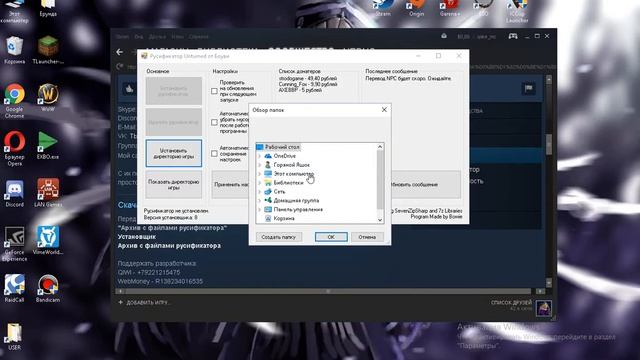Open World of Warcraft desktop icon
The height and width of the screenshot is (360, 640).
(48, 97)
